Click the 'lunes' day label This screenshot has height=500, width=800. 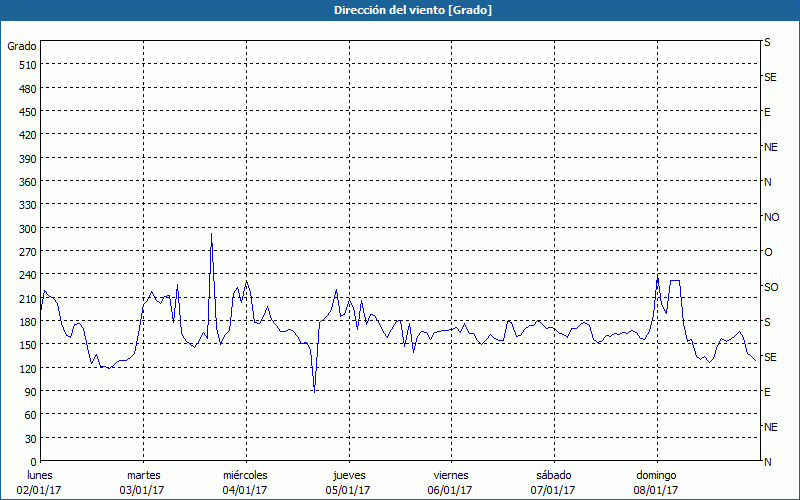(40, 475)
